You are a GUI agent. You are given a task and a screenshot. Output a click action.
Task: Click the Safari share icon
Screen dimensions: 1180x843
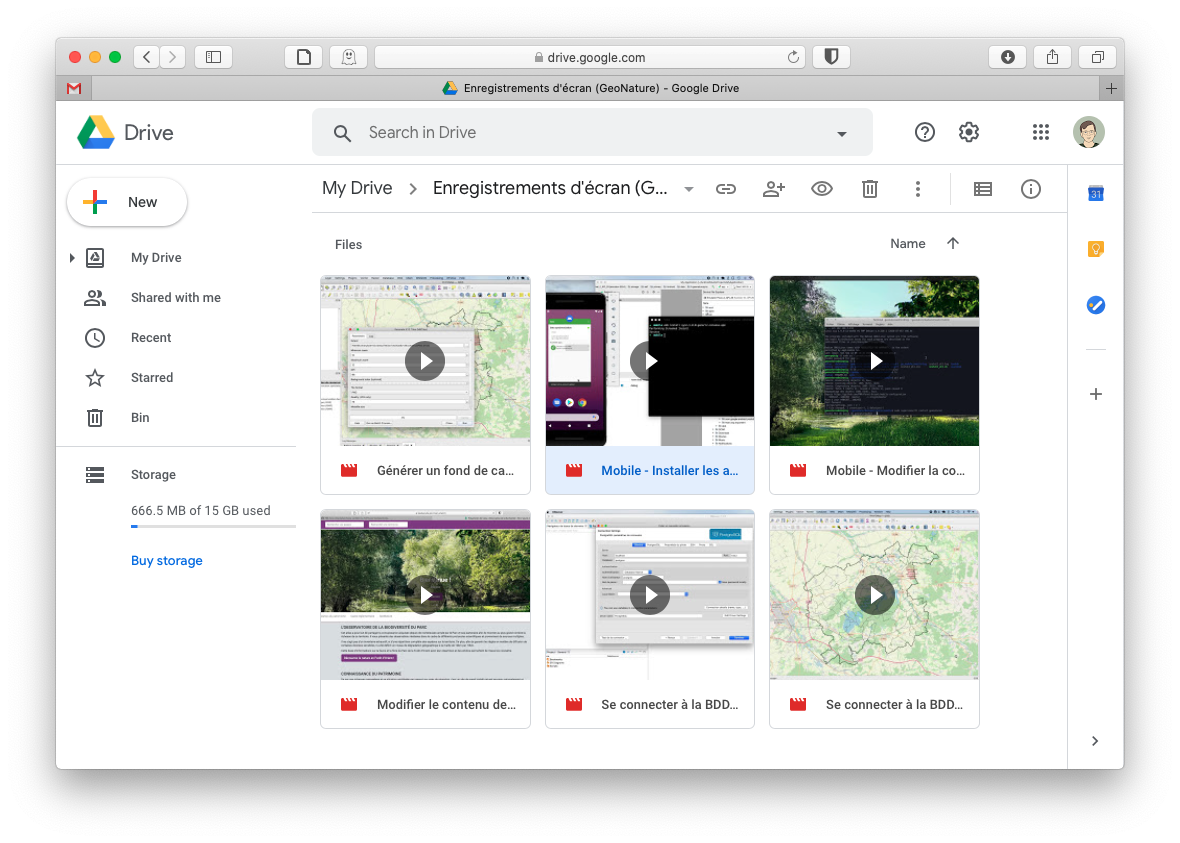click(1053, 57)
